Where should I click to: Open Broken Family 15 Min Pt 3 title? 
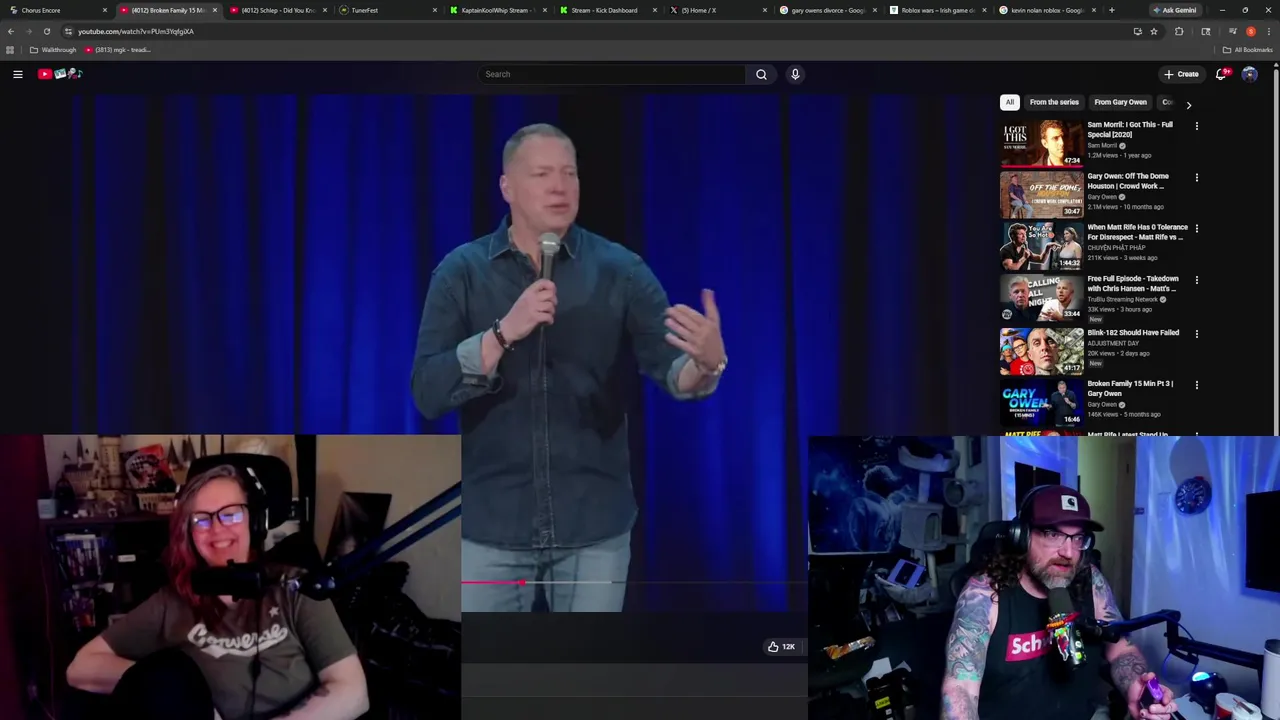click(x=1130, y=388)
